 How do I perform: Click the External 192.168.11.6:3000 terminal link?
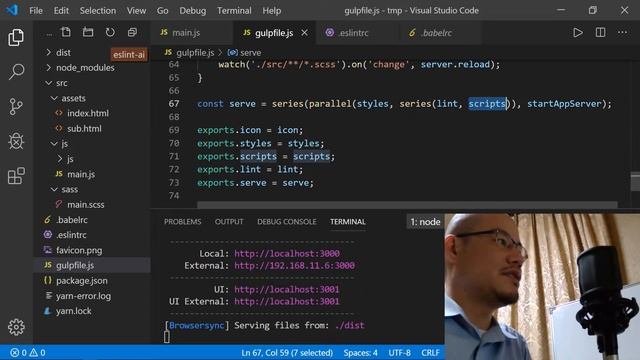(x=294, y=266)
